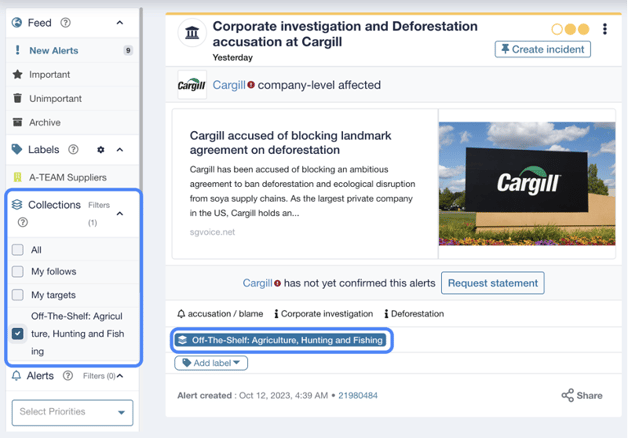
Task: Open the Add label dropdown
Action: (211, 363)
